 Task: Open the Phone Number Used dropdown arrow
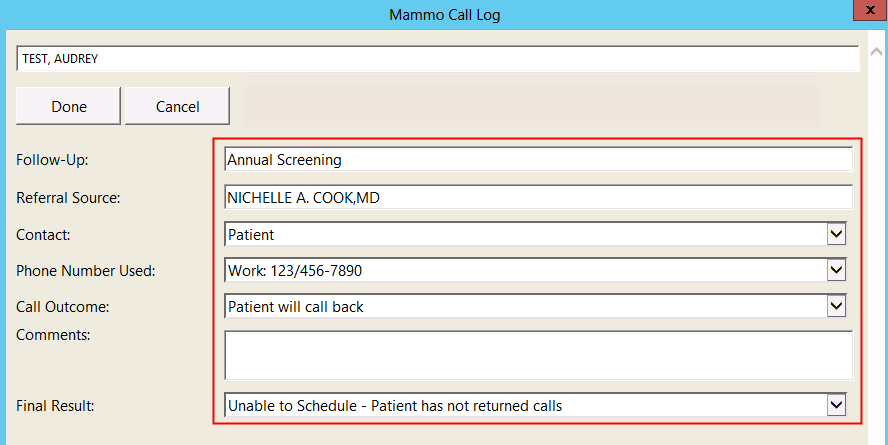click(x=836, y=270)
